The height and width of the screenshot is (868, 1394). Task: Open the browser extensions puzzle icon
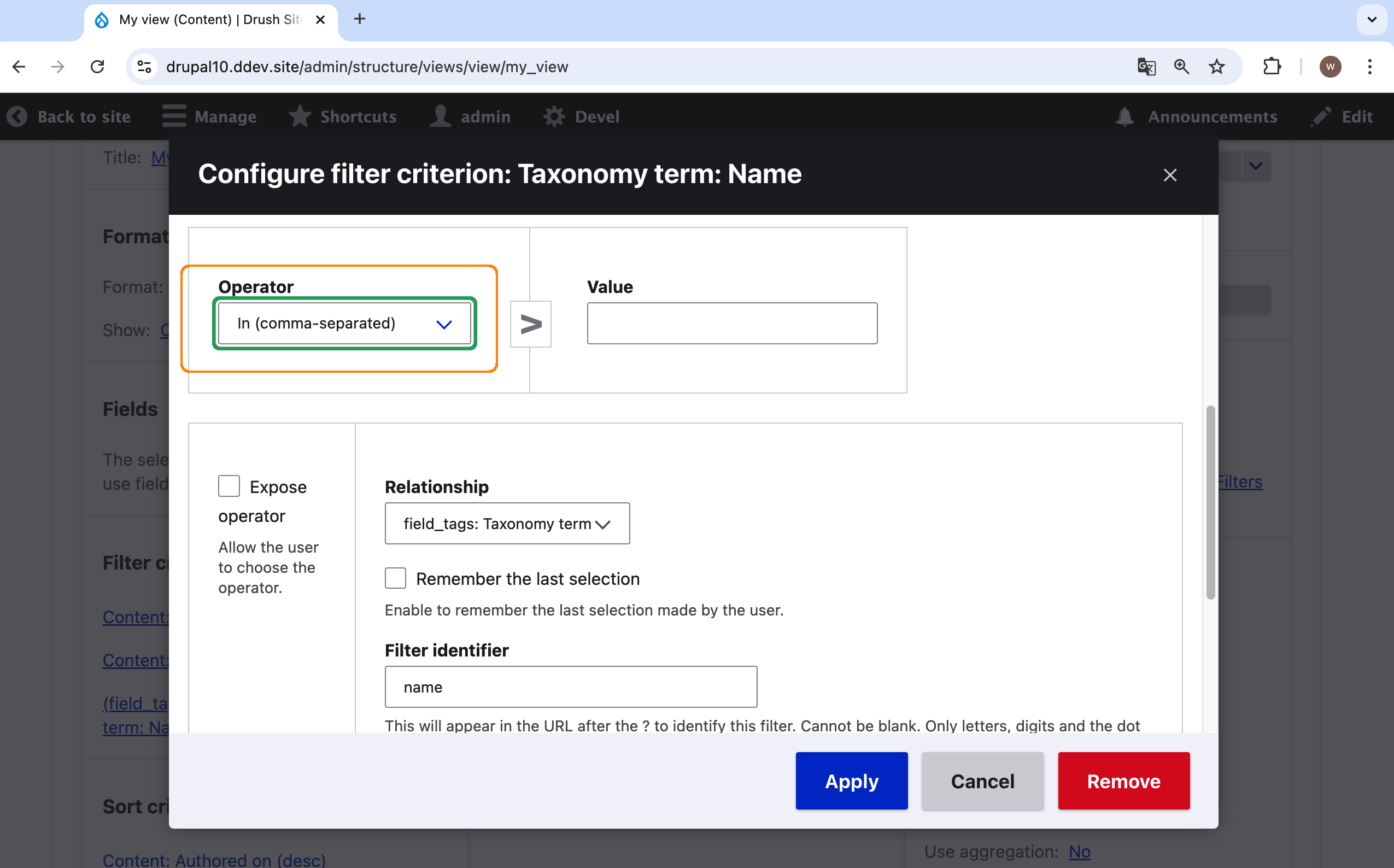pos(1272,67)
